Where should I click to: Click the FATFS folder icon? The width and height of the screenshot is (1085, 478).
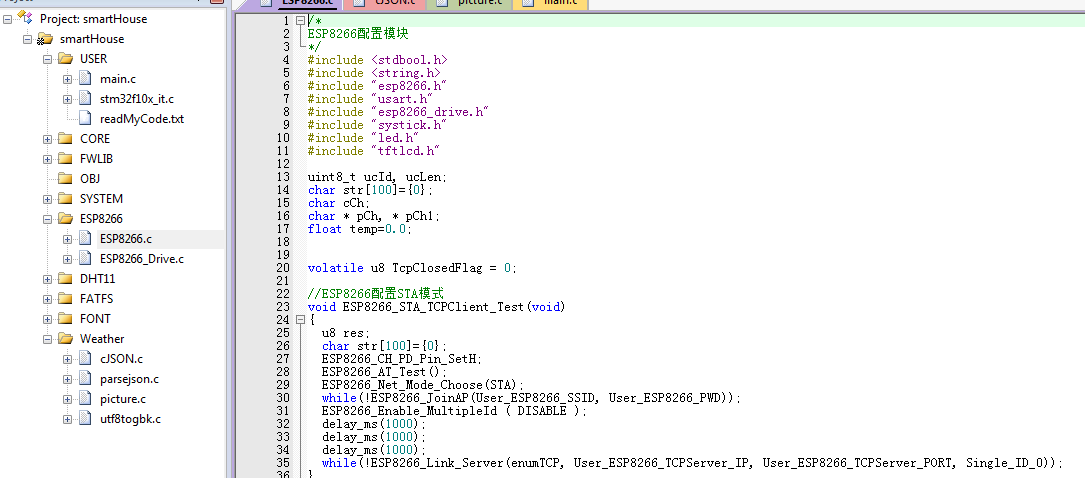coord(65,299)
